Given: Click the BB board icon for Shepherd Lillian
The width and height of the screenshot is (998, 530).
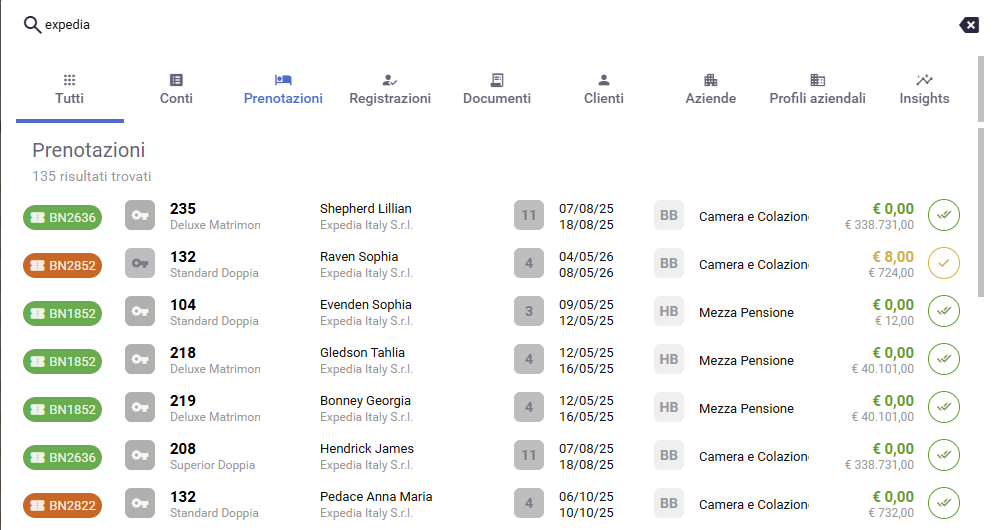Looking at the screenshot, I should click(668, 215).
